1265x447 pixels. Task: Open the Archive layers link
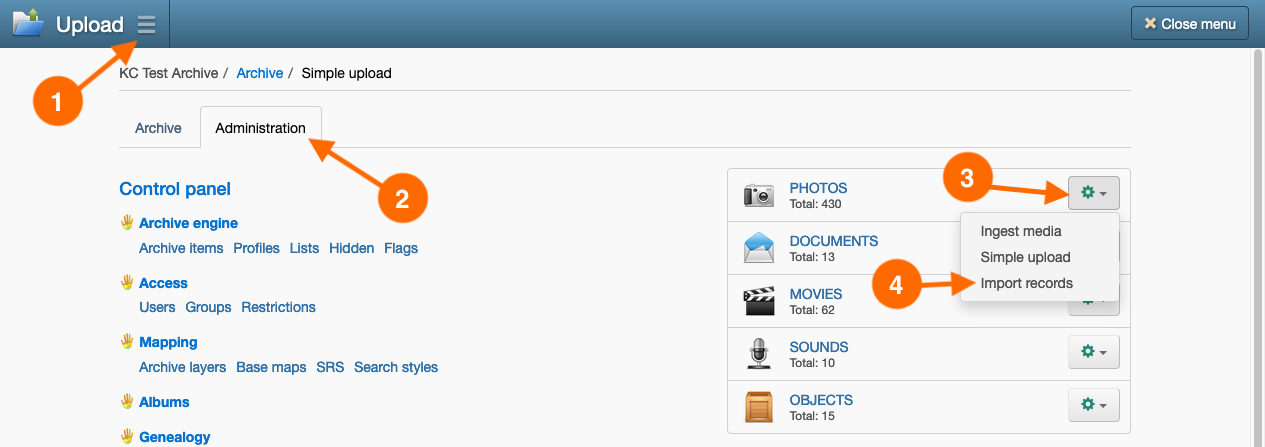(182, 367)
